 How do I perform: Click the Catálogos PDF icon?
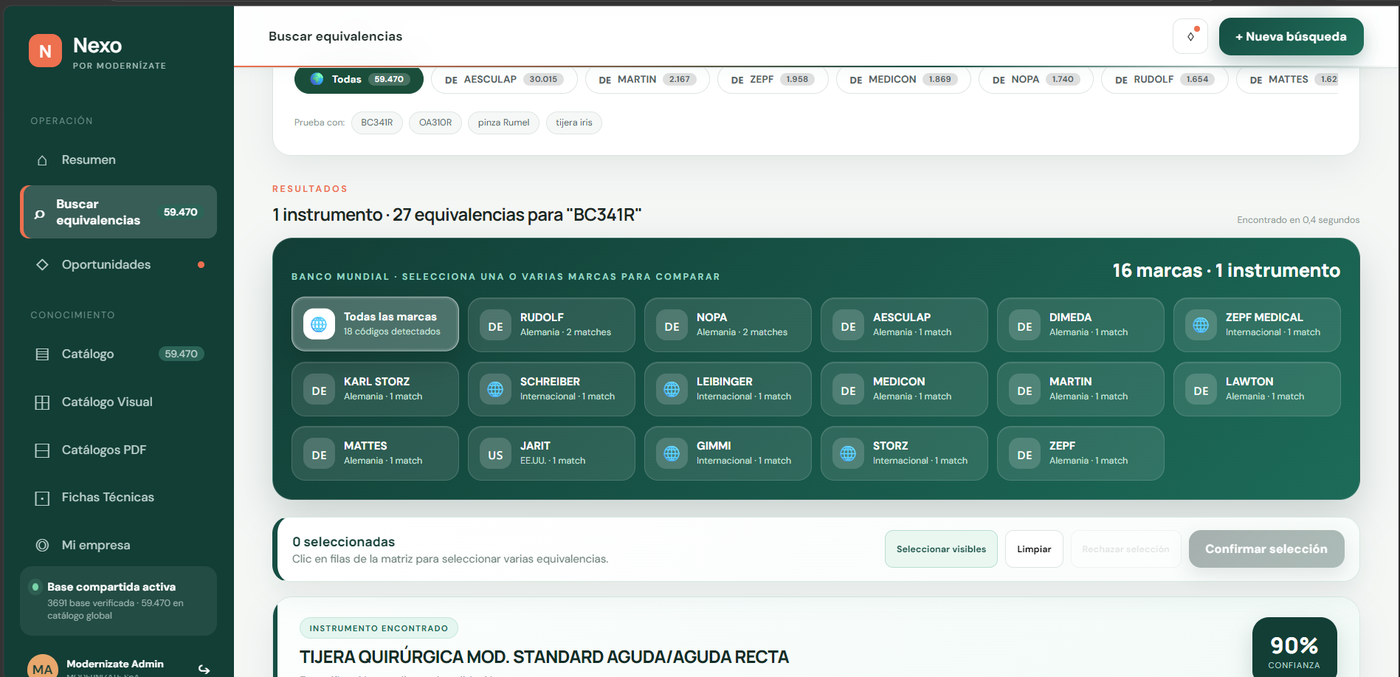point(42,450)
